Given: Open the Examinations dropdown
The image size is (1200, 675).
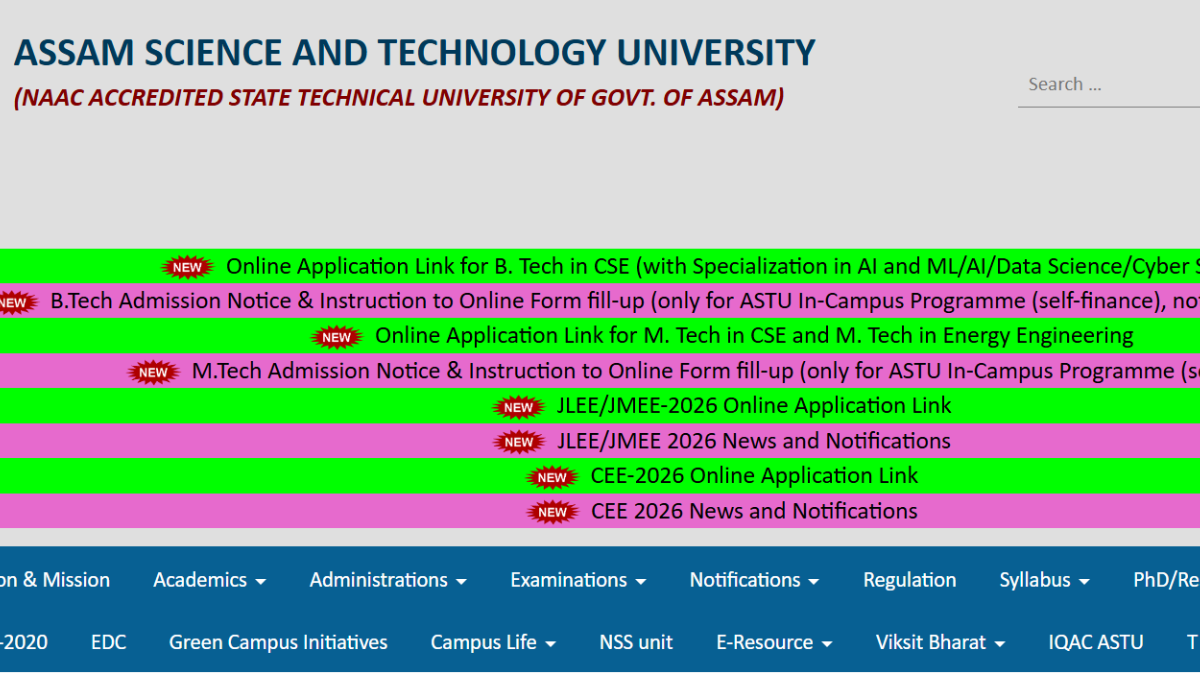Looking at the screenshot, I should (578, 580).
